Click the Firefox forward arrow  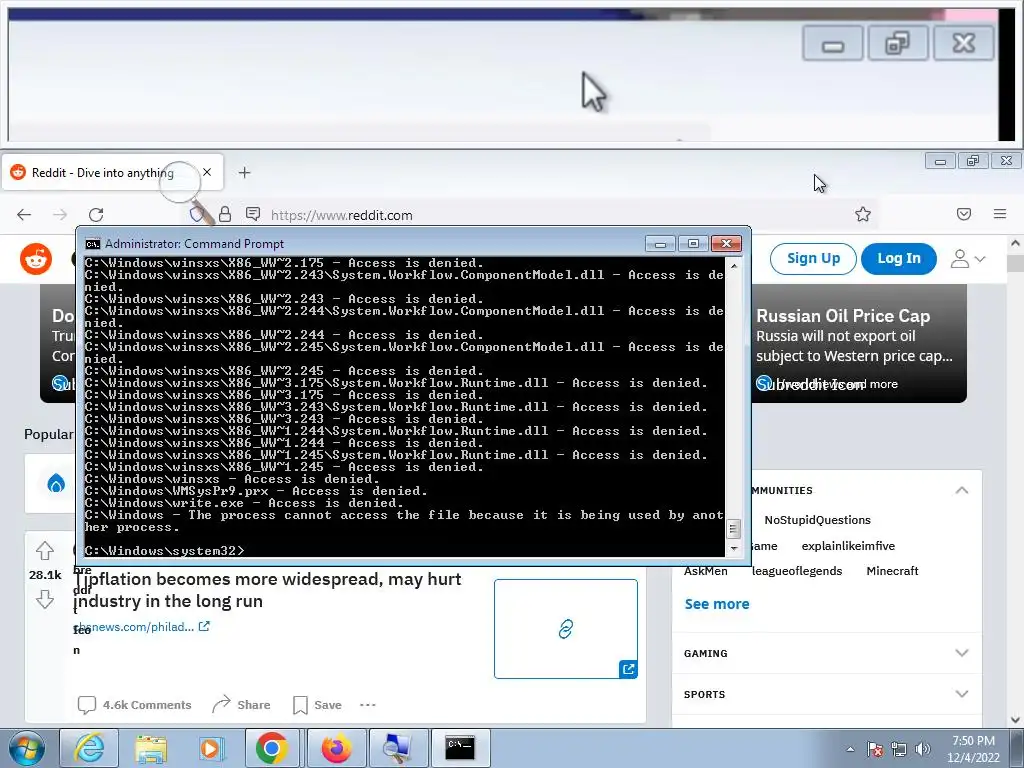click(x=59, y=215)
